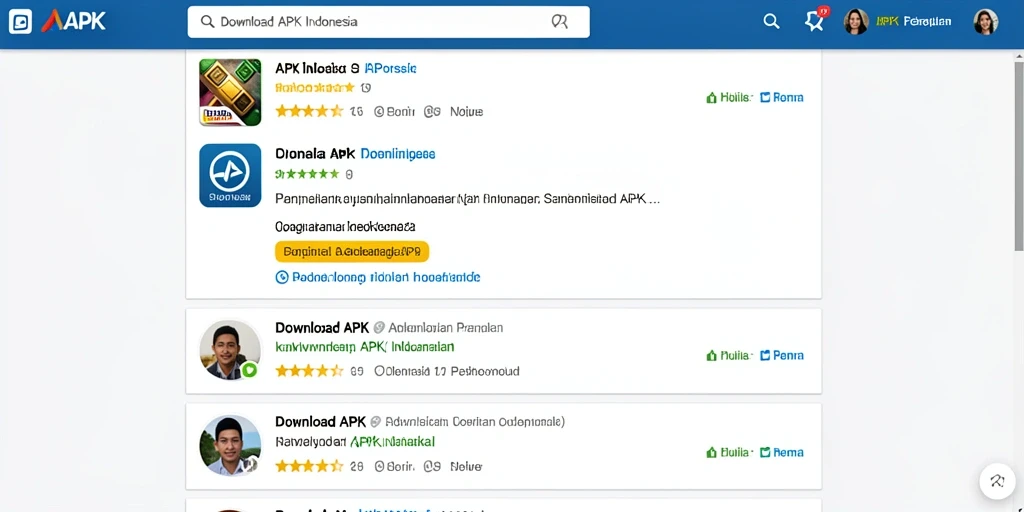Screen dimensions: 1024x512
Task: Open the 'Dionala APK' result title
Action: (315, 154)
